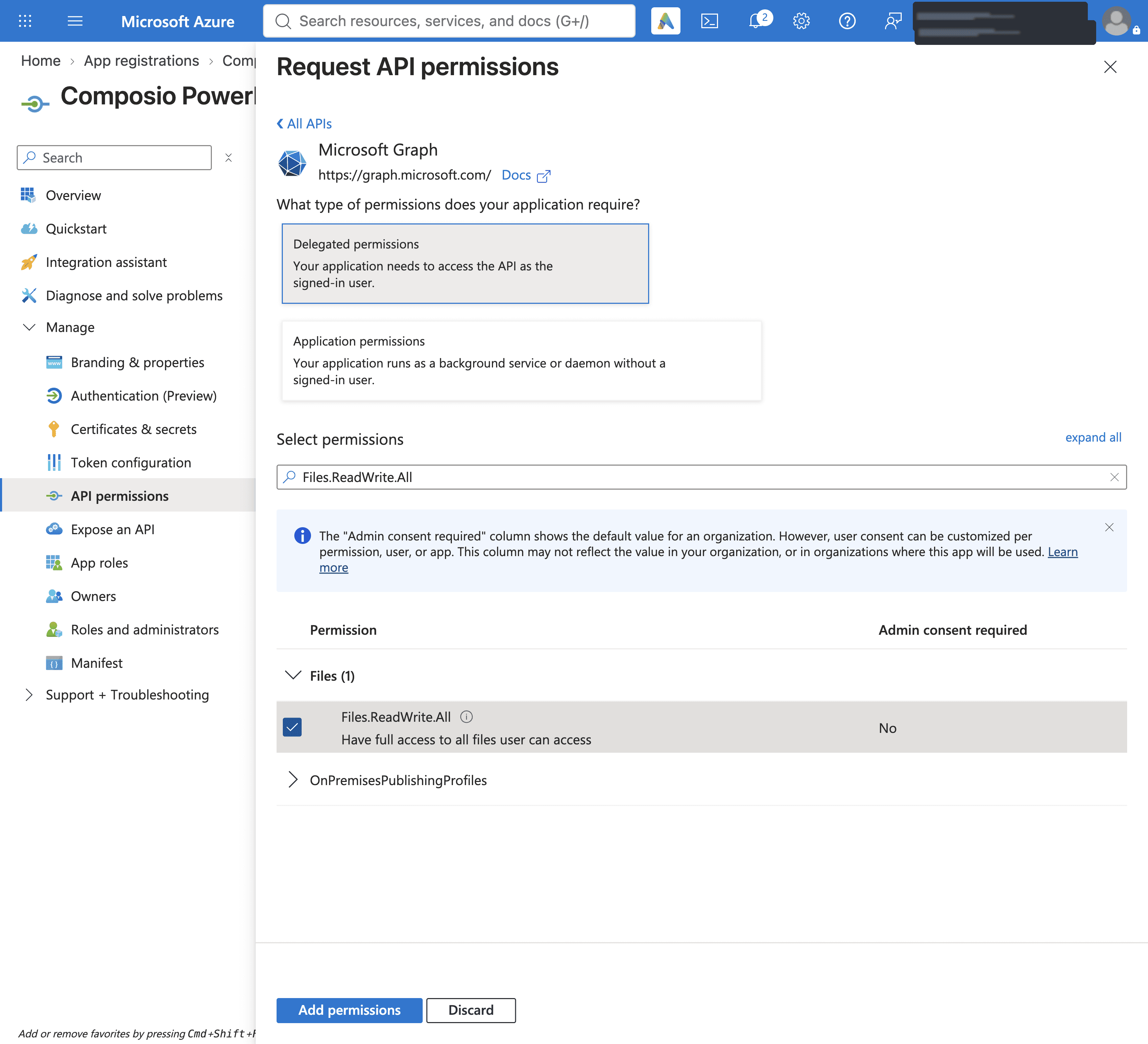Launch Copilot from the top bar
1148x1044 pixels.
665,21
